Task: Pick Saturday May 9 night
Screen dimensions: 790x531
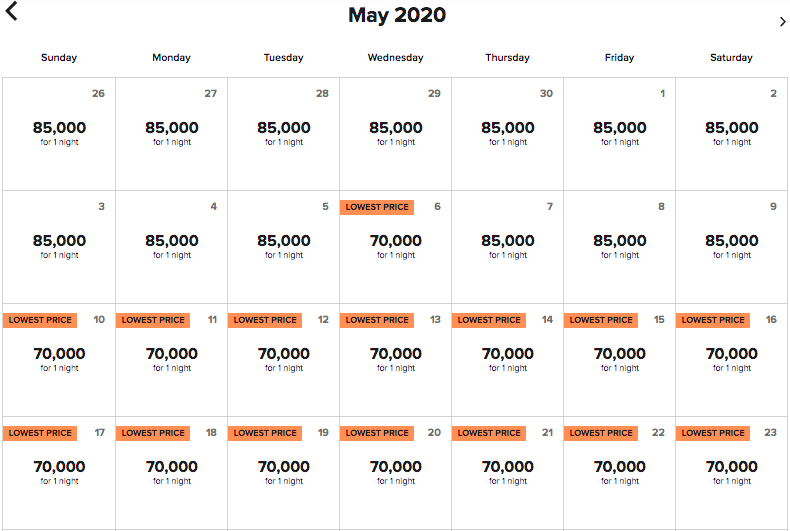Action: pos(731,247)
